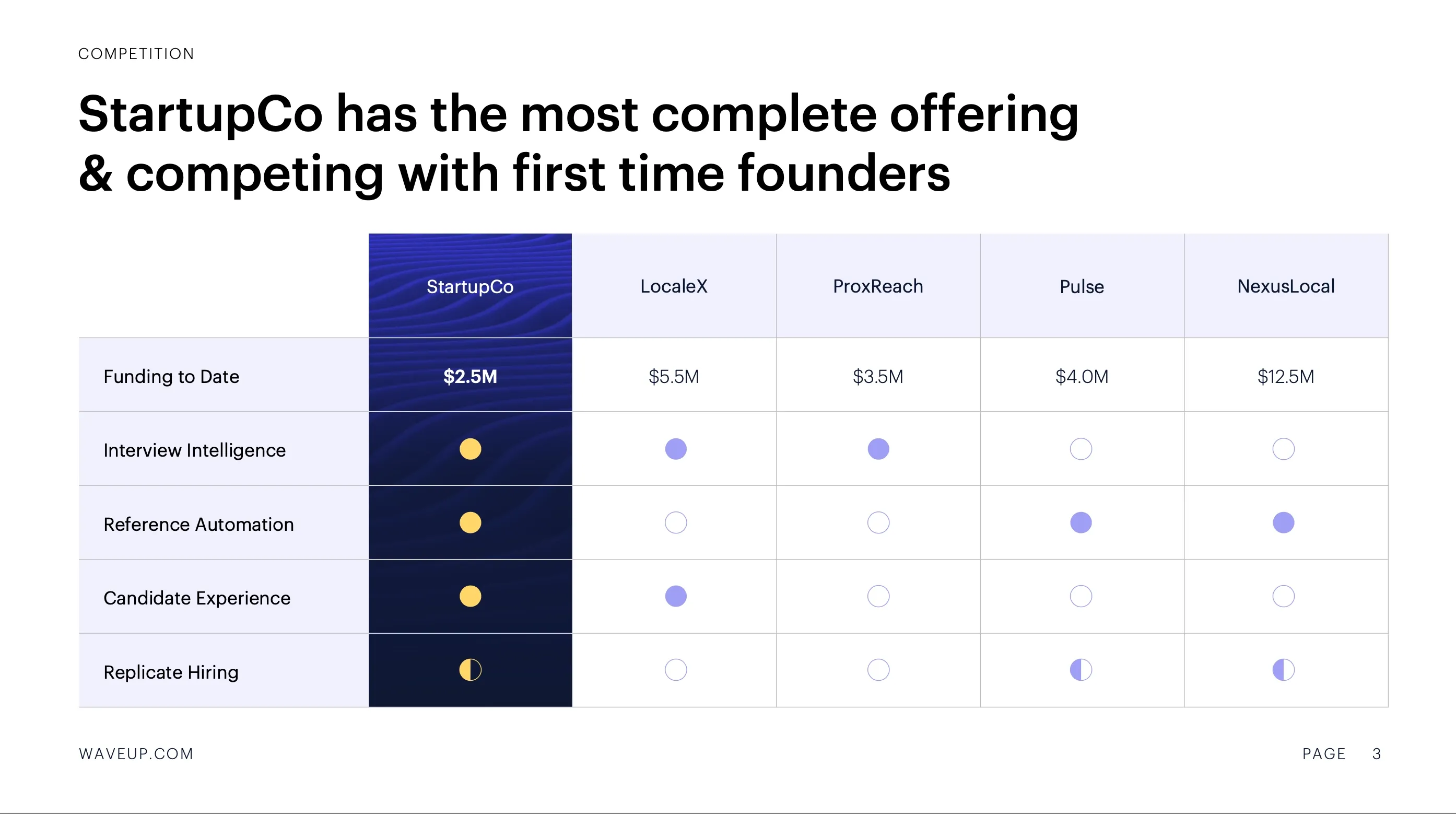Click NexusLocal's empty Interview Intelligence circle
Image resolution: width=1456 pixels, height=814 pixels.
point(1283,449)
